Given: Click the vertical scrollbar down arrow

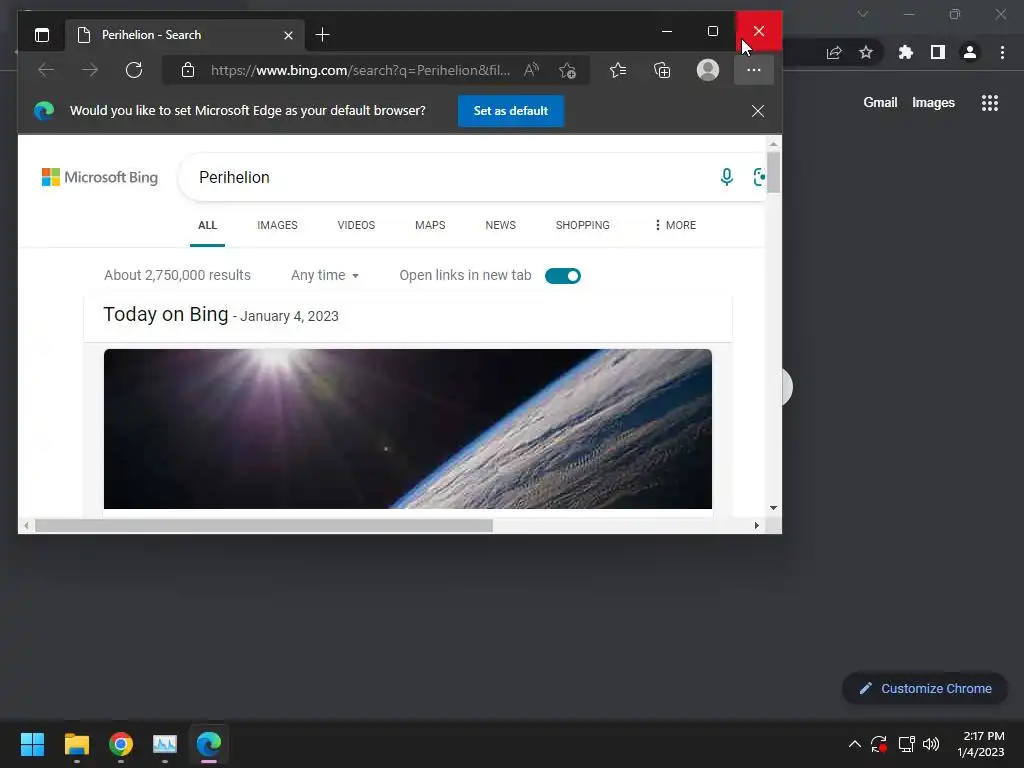Looking at the screenshot, I should click(x=773, y=507).
